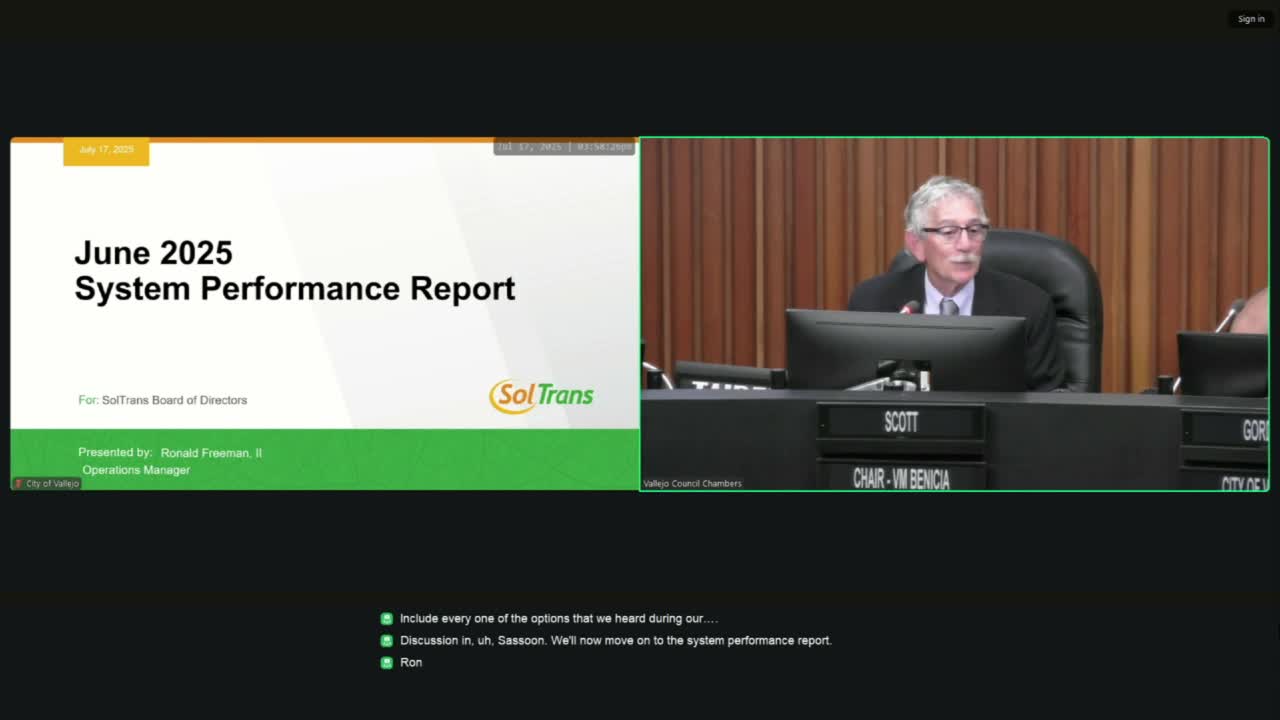This screenshot has width=1280, height=720.
Task: Select the caption icon next to 'Include every one'
Action: coord(386,618)
